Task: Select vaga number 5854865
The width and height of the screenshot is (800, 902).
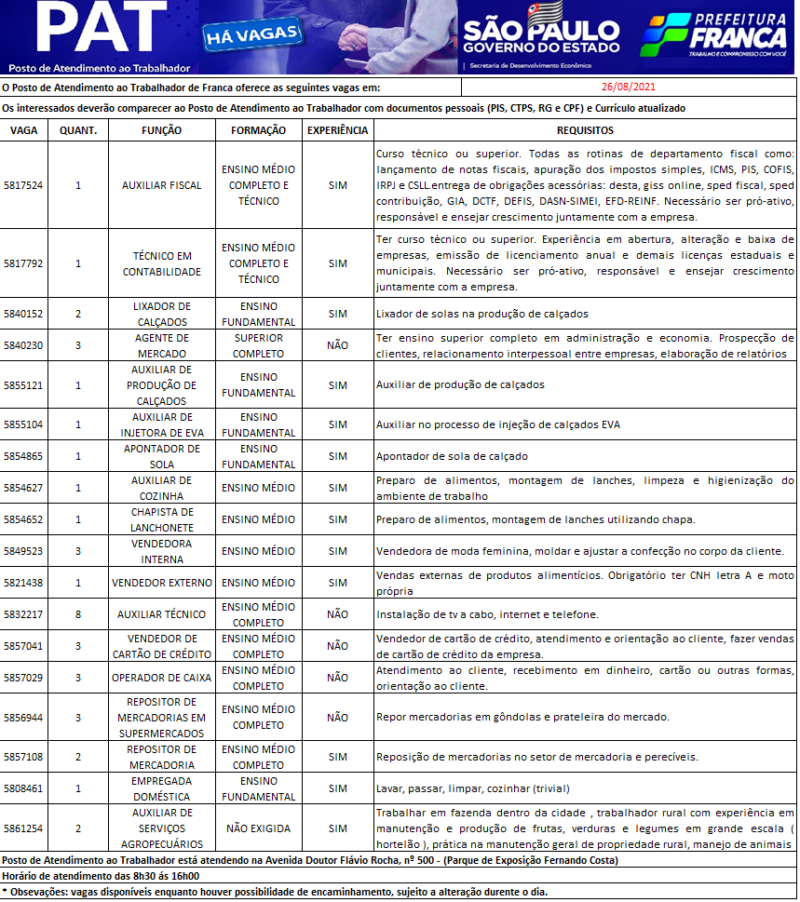Action: point(23,456)
